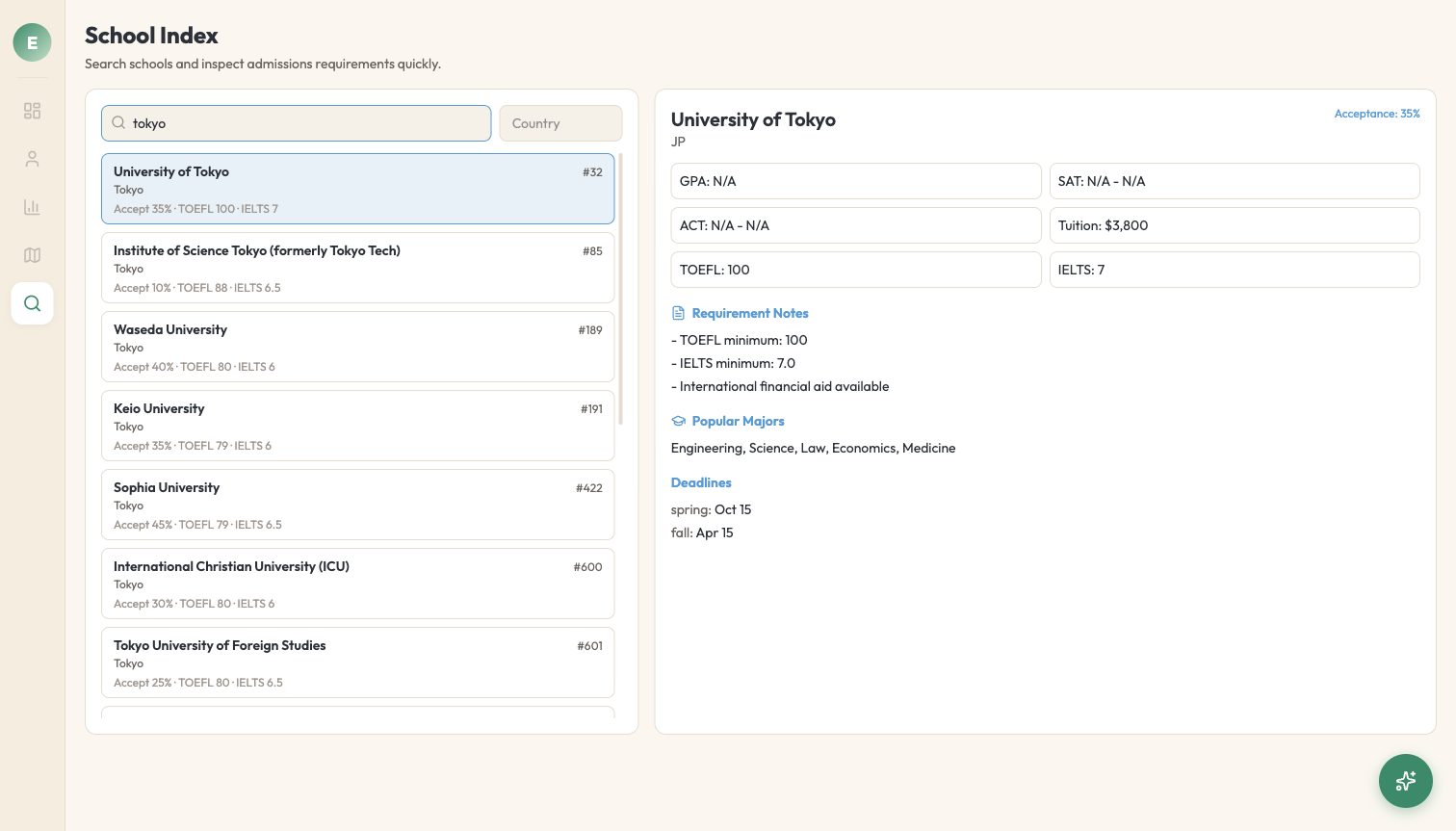
Task: Open the AI sparkle assistant button
Action: 1406,781
